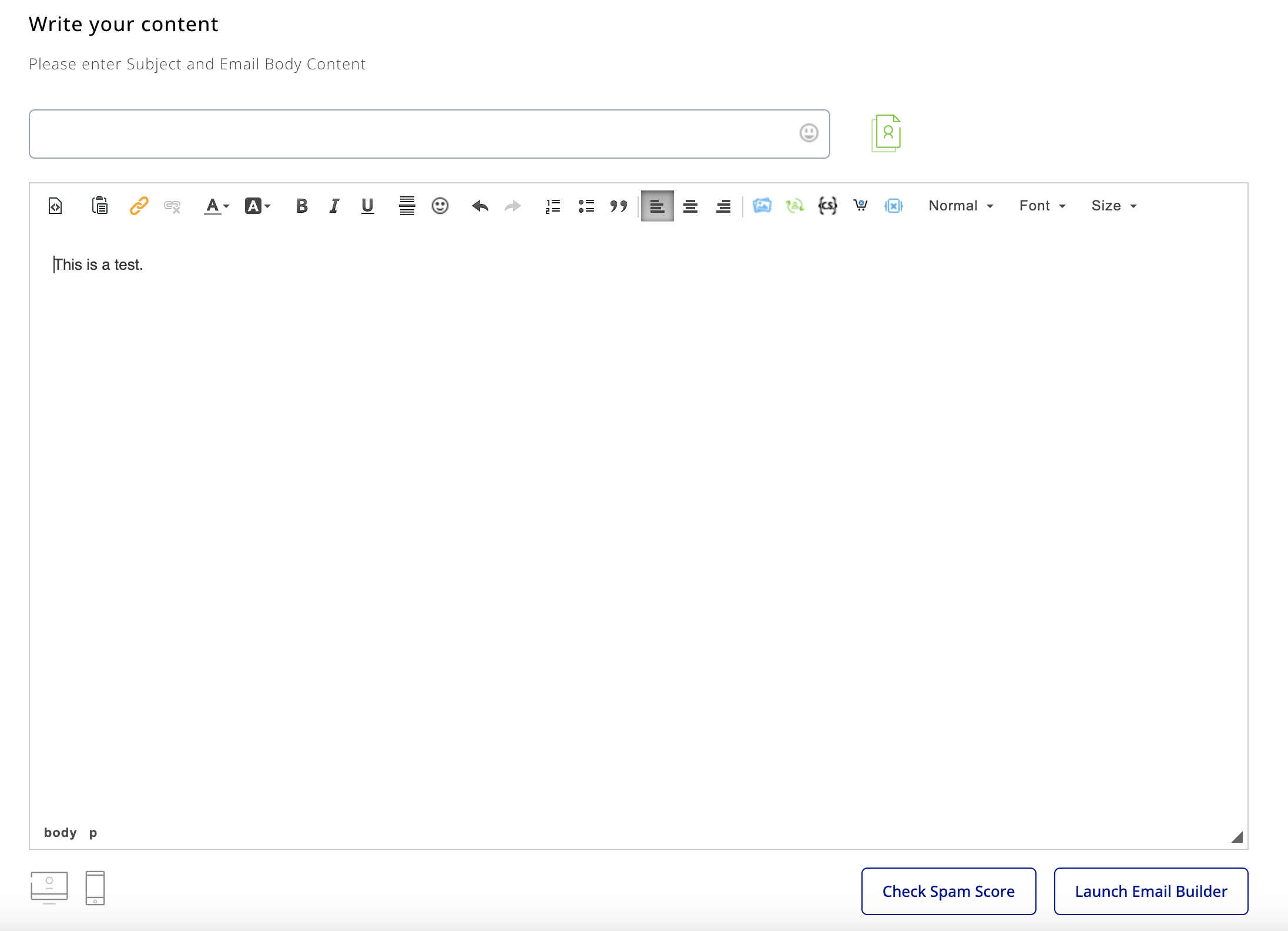Image resolution: width=1288 pixels, height=931 pixels.
Task: Click the insert link icon
Action: pos(139,206)
